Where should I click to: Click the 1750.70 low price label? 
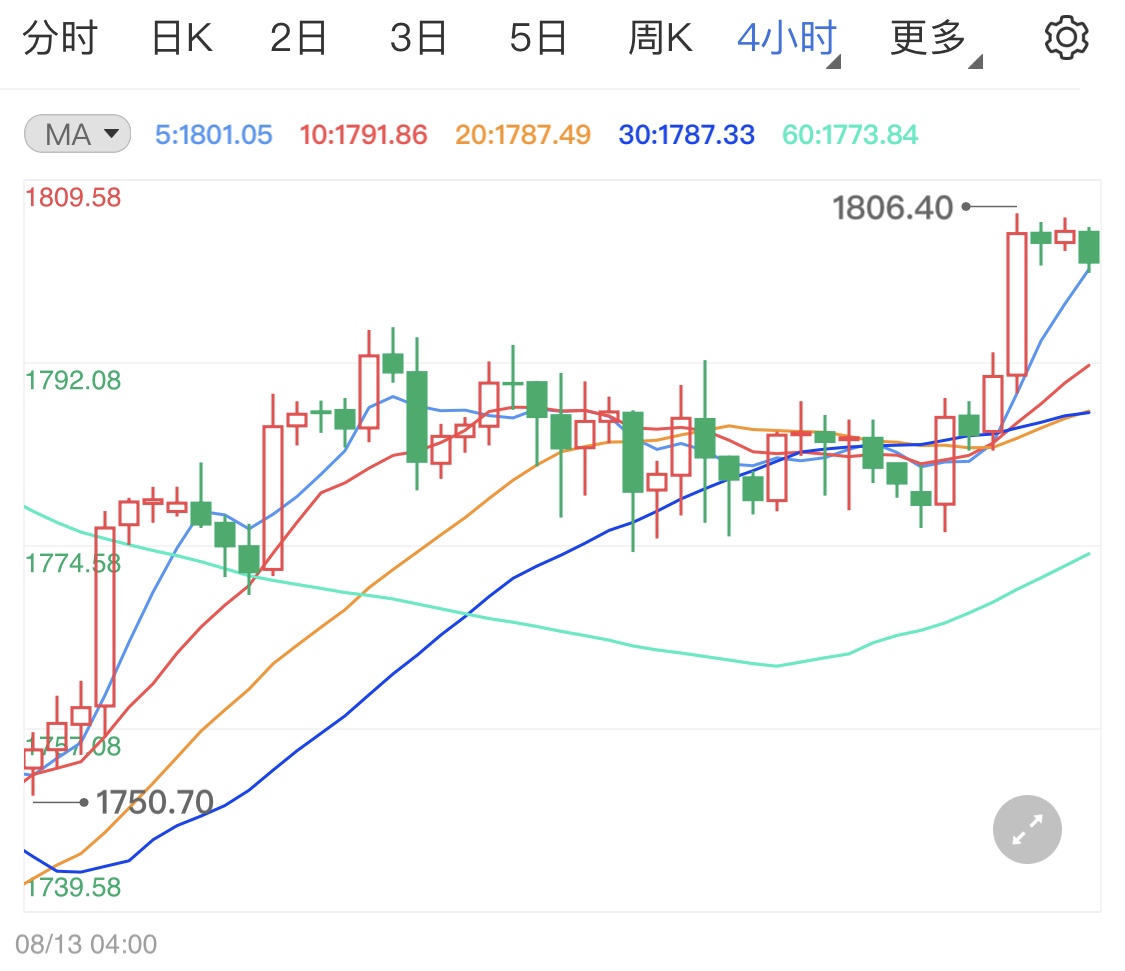155,802
